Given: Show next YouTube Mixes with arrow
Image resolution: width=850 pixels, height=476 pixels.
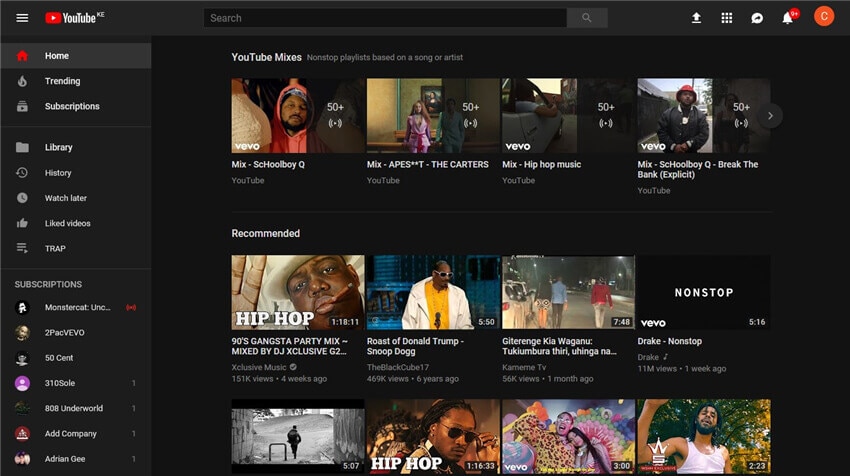Looking at the screenshot, I should click(770, 115).
